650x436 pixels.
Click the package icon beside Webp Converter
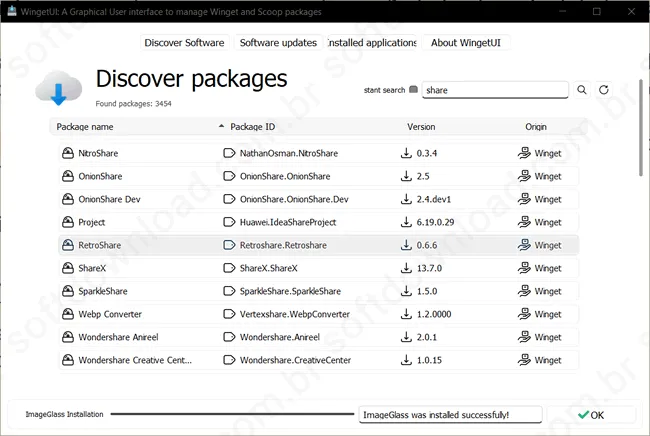point(68,314)
